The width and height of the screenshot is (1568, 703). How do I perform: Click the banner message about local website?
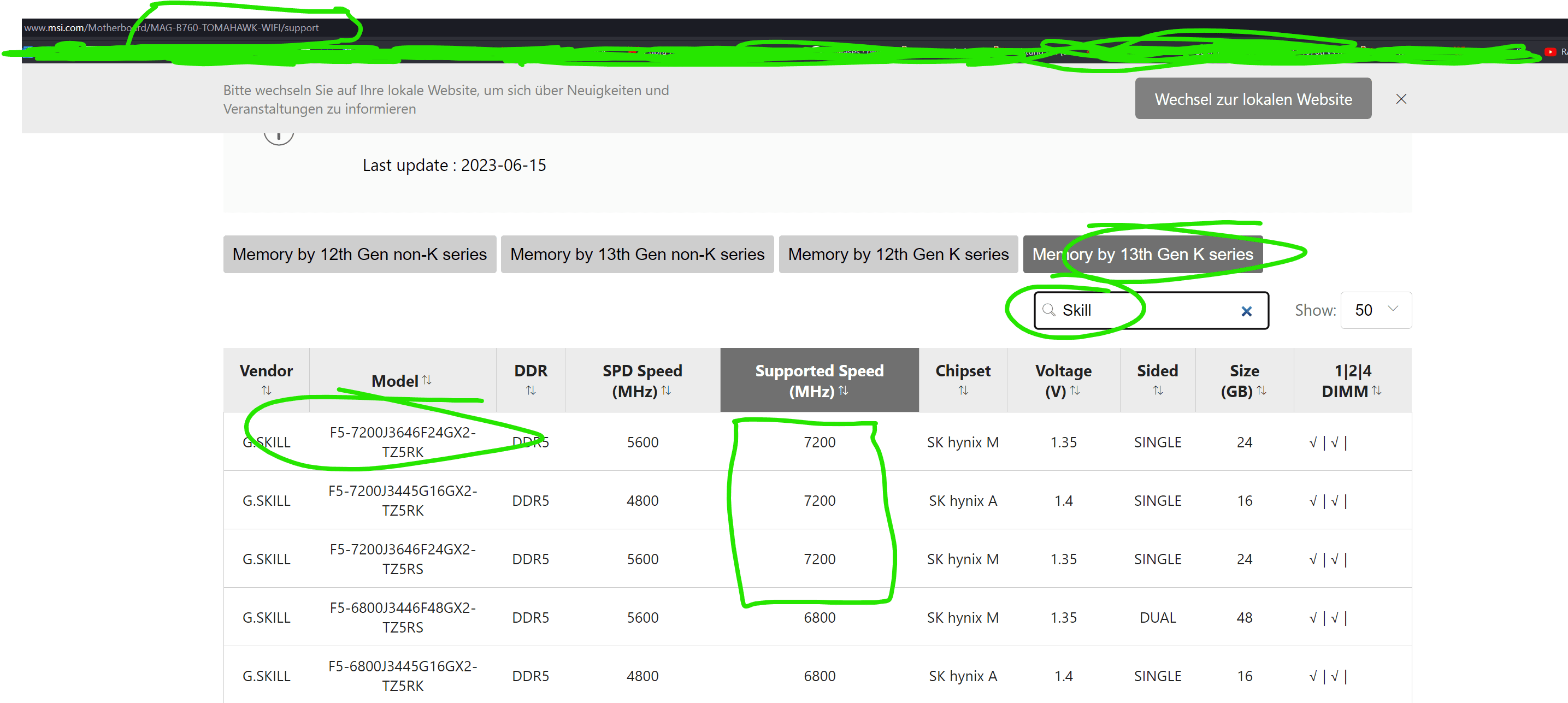pyautogui.click(x=446, y=99)
